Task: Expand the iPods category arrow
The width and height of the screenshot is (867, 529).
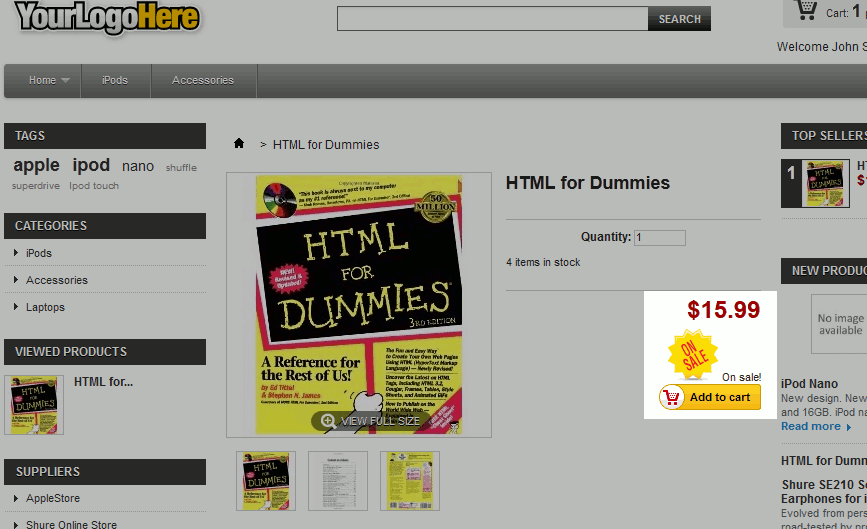Action: tap(15, 253)
